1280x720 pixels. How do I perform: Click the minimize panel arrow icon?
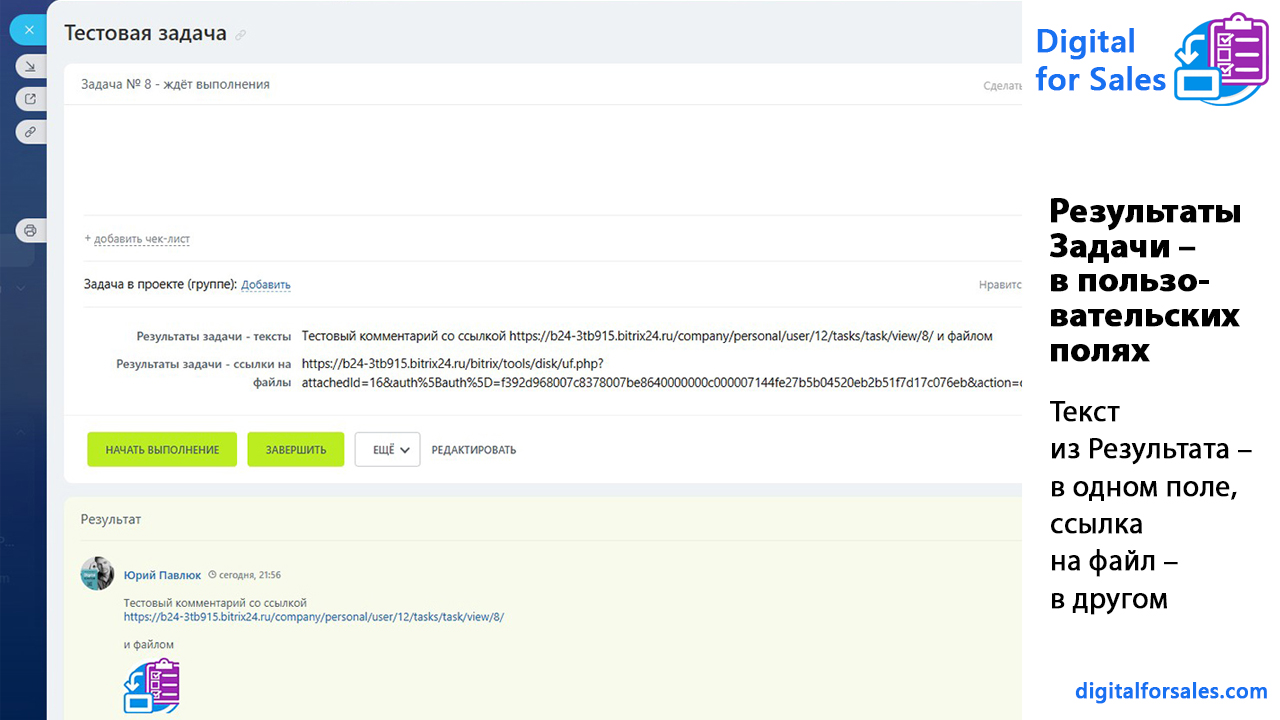[x=30, y=66]
